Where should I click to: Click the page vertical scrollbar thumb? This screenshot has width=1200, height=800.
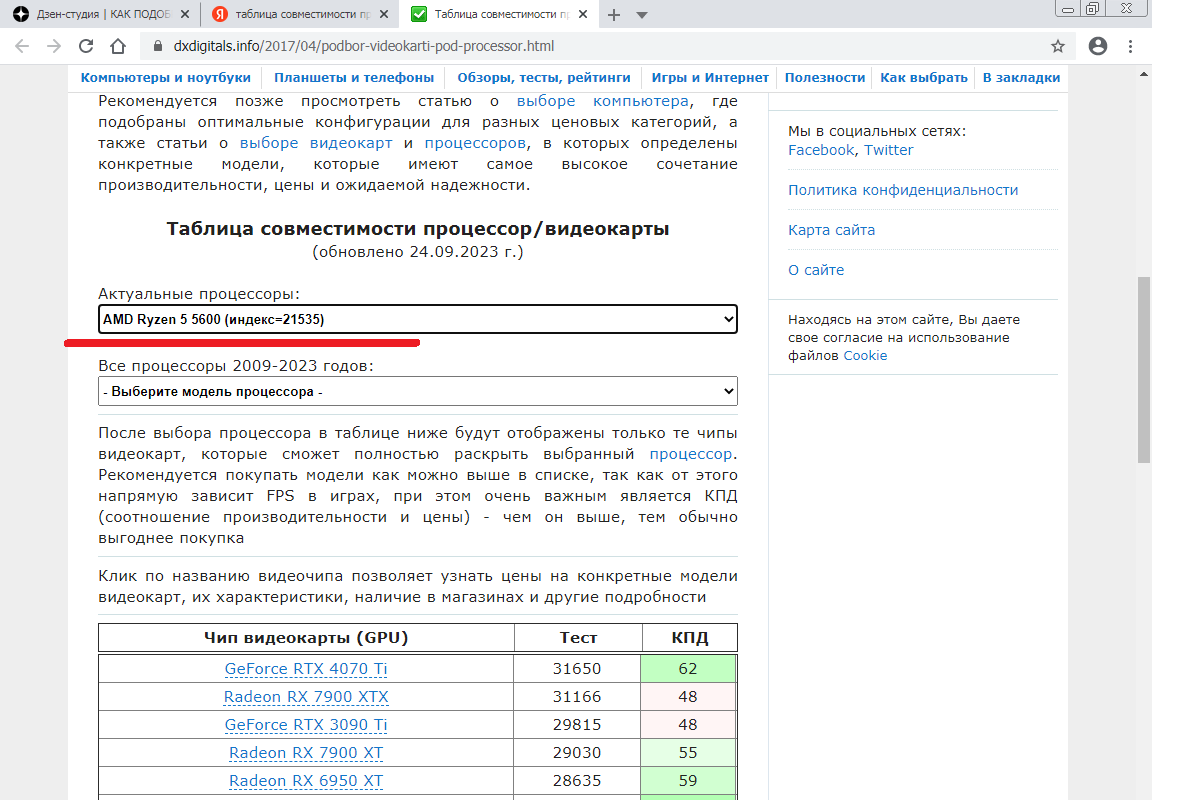coord(1144,370)
